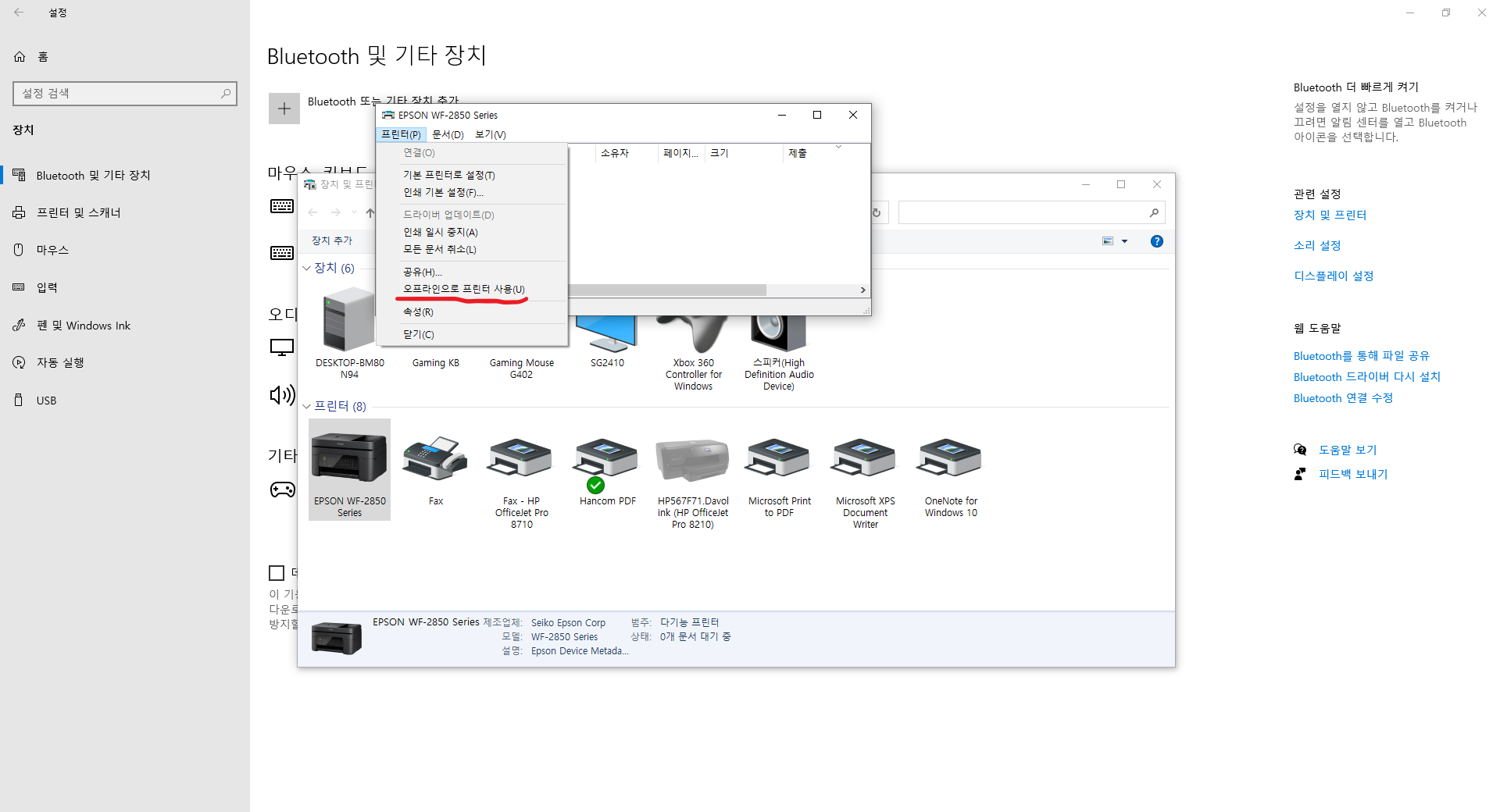Click the up arrow in Devices window navigation
Screen dimensions: 1500x812
pos(370,212)
